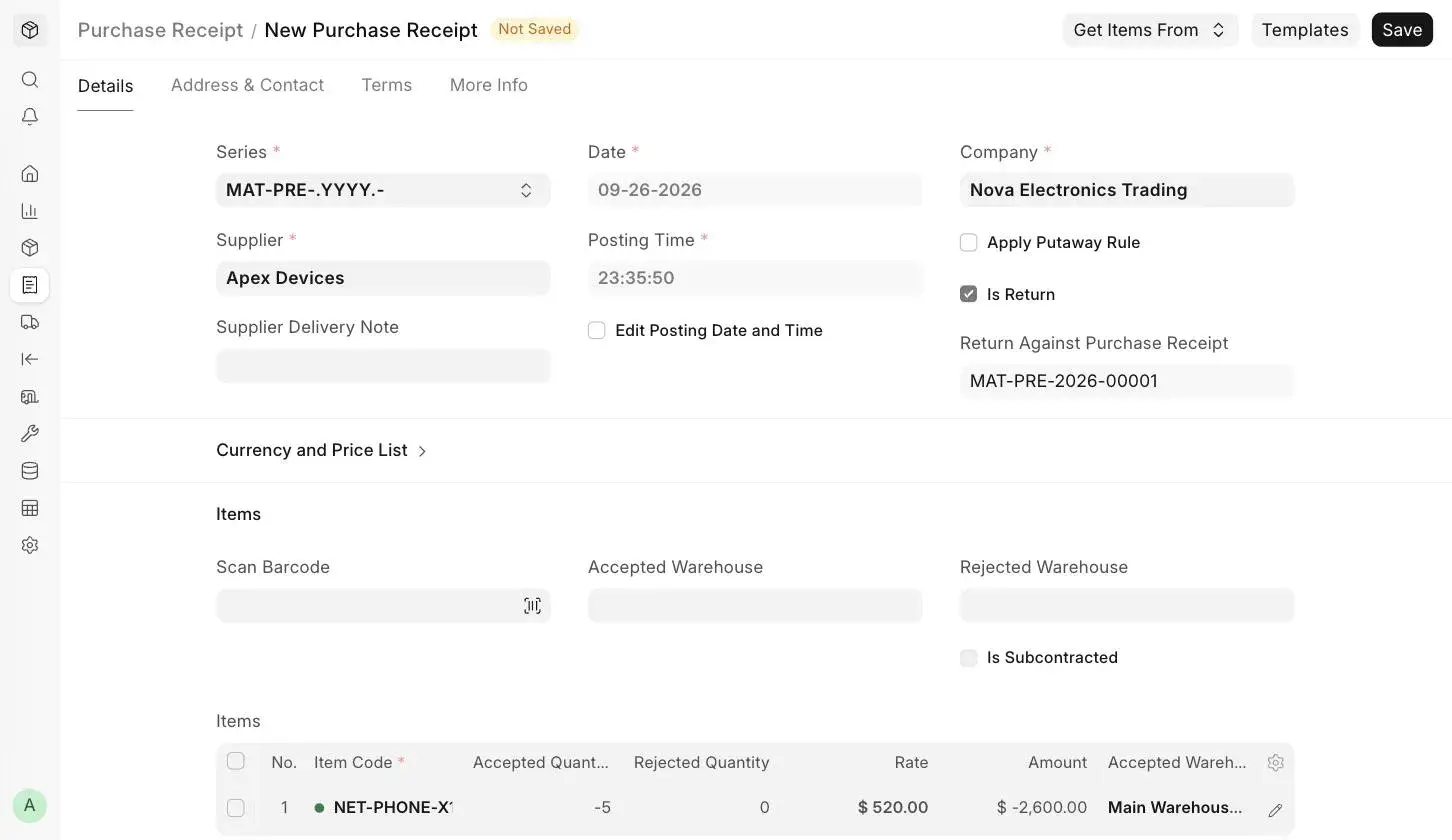
Task: Open the table grid sidebar icon
Action: pyautogui.click(x=30, y=508)
